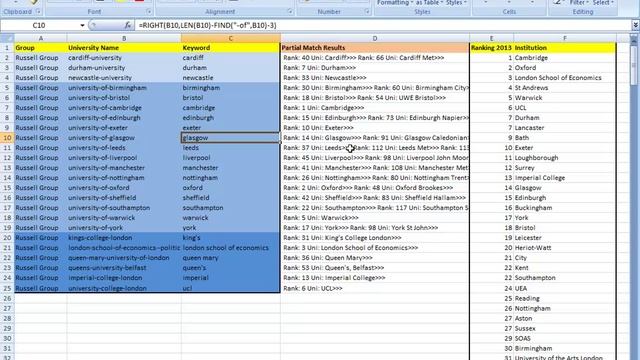
Task: Click the Partial Match Results header cell
Action: coord(375,48)
